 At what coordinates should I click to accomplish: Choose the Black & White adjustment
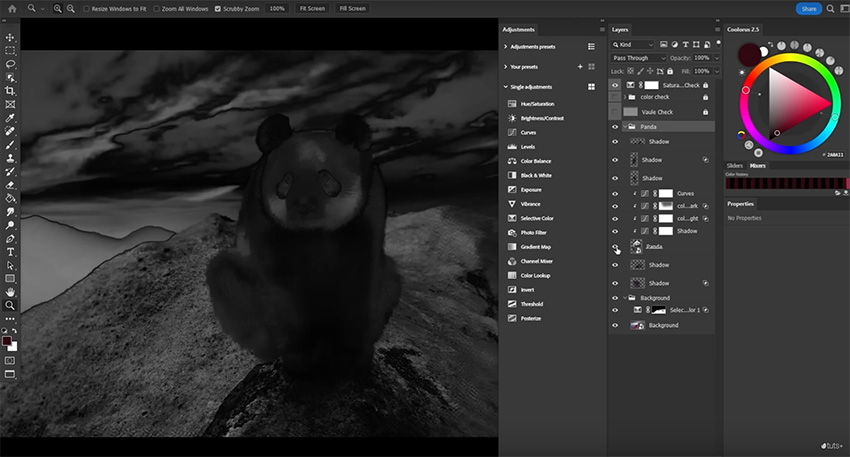(536, 175)
